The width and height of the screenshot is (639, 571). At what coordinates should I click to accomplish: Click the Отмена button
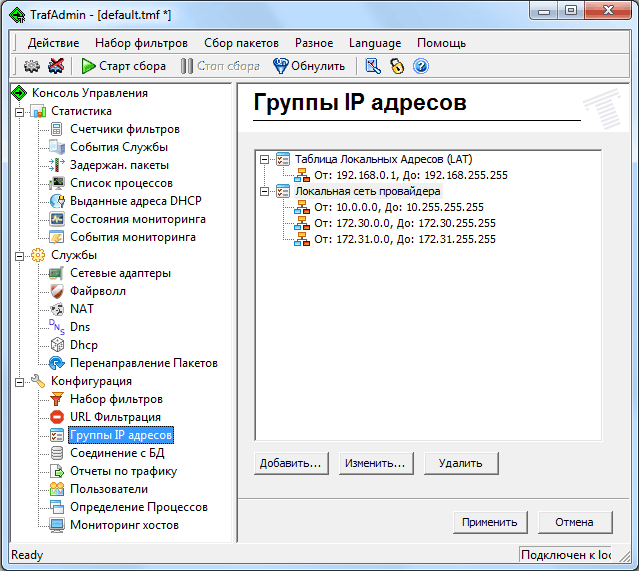coord(575,522)
